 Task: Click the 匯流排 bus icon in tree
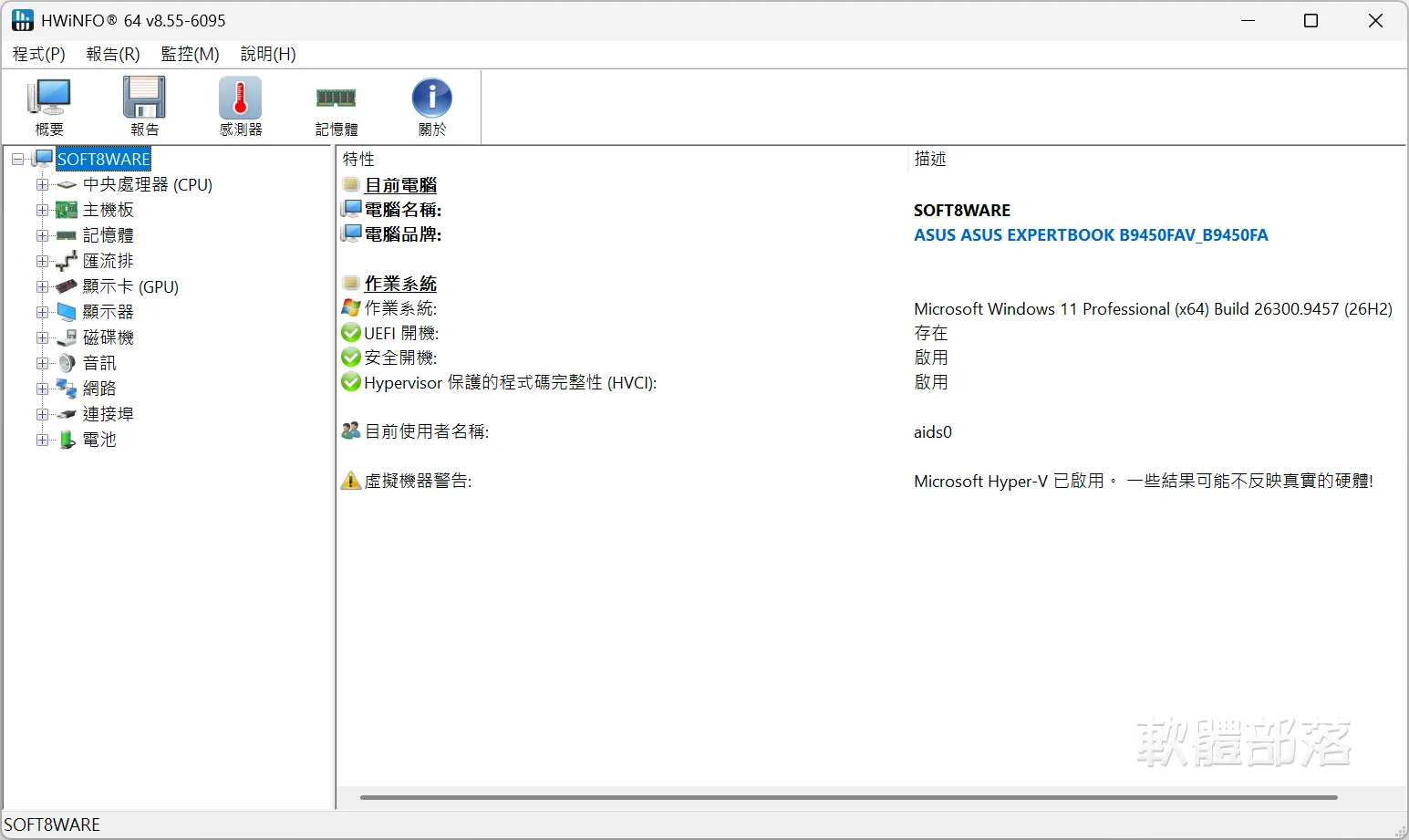[x=67, y=262]
